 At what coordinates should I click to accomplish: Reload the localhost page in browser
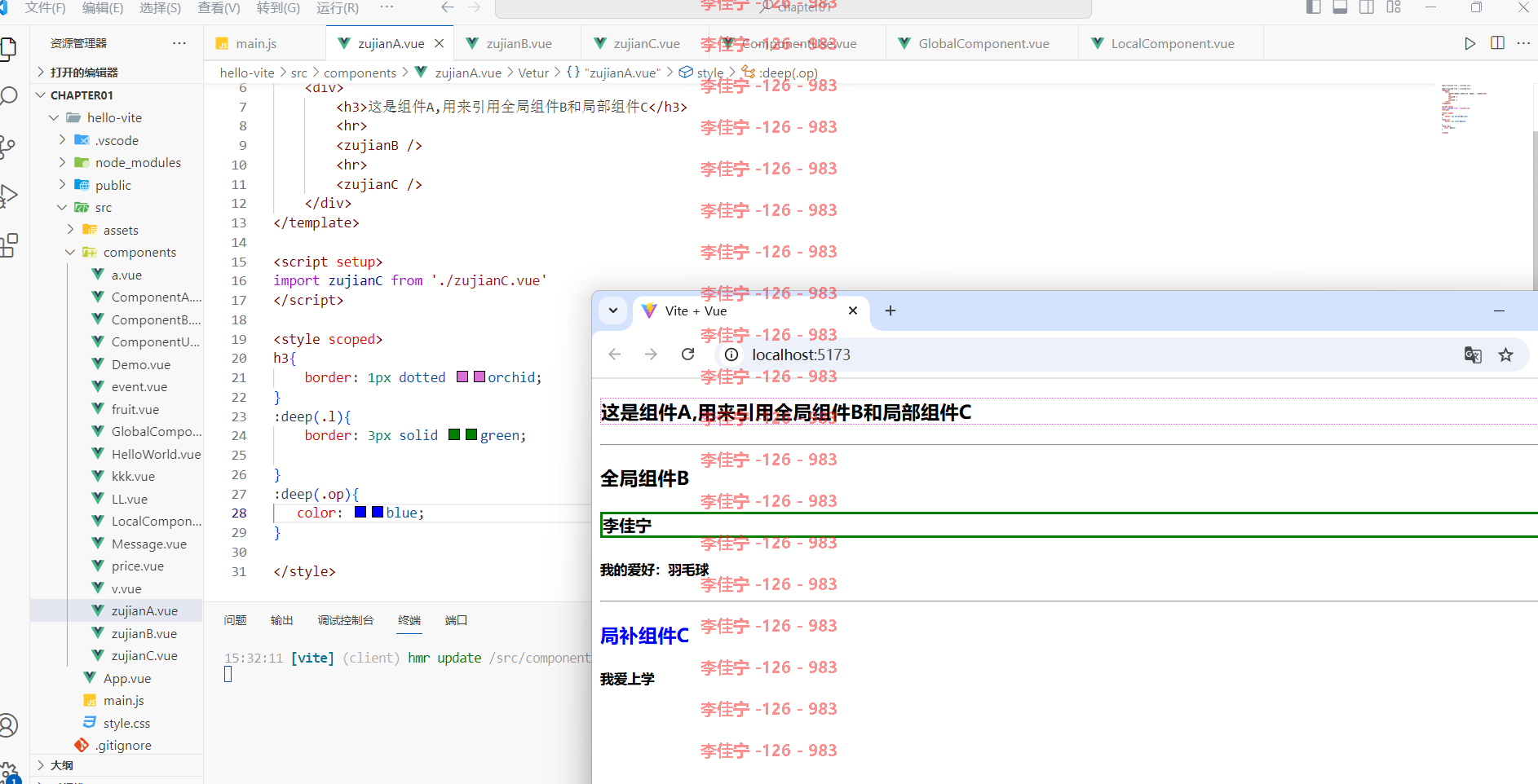tap(688, 355)
